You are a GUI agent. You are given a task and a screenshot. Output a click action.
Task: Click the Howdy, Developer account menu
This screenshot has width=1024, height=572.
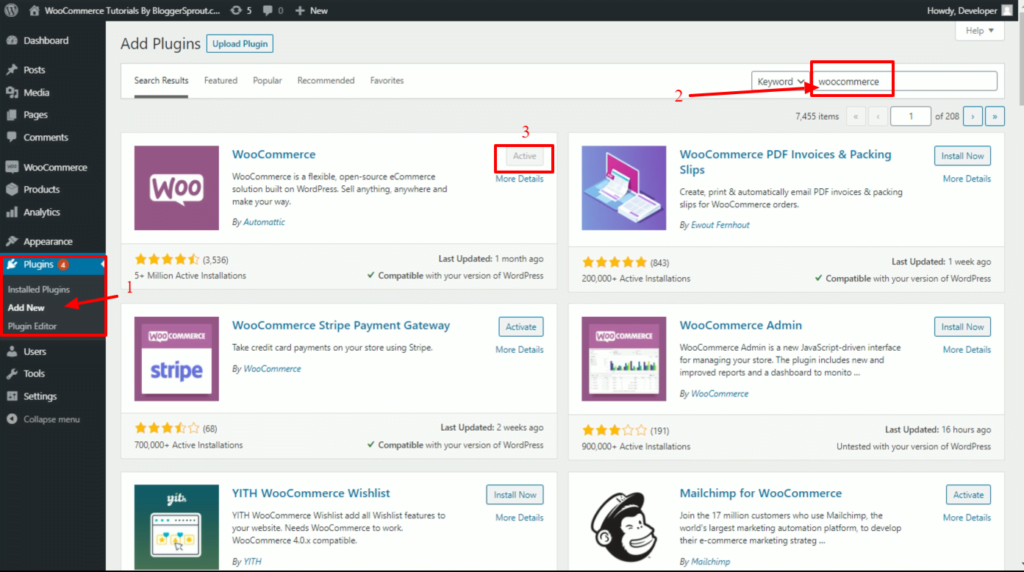pyautogui.click(x=970, y=10)
